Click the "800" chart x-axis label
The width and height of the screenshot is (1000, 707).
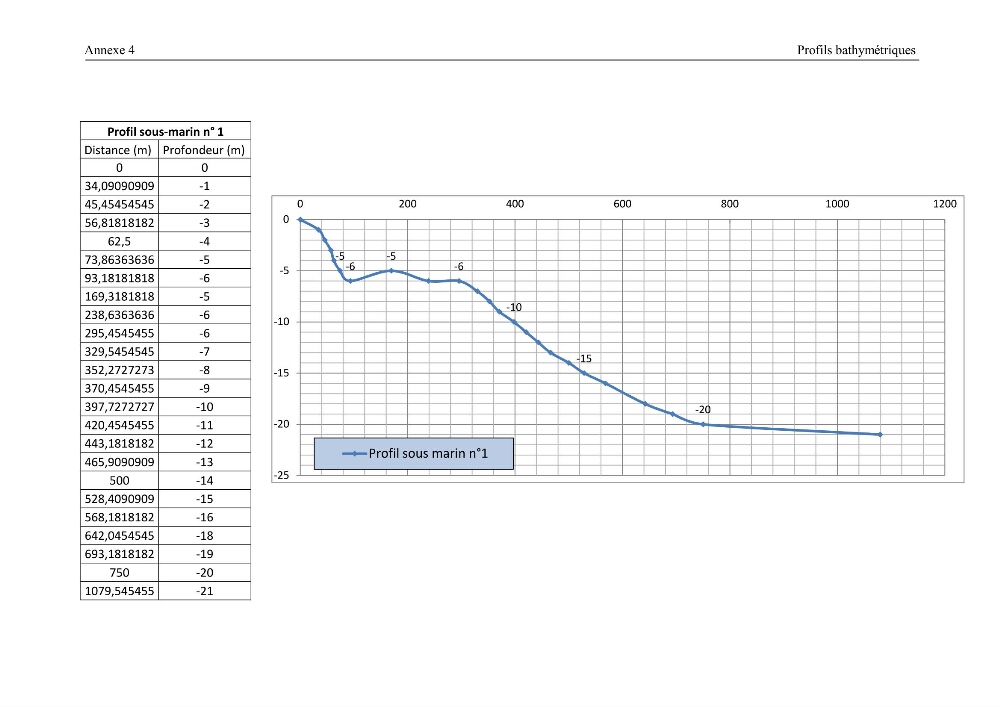click(x=730, y=204)
